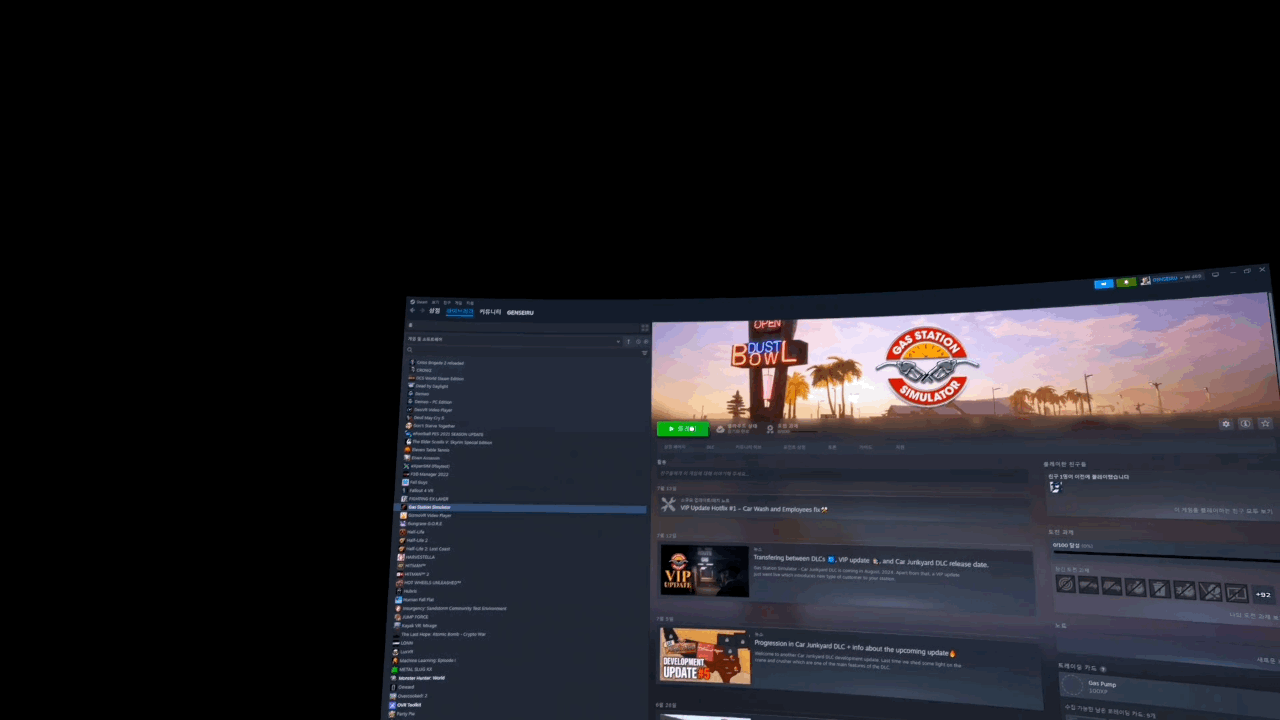Select Fallout 4 VR in the library
This screenshot has height=720, width=1280.
click(x=421, y=491)
